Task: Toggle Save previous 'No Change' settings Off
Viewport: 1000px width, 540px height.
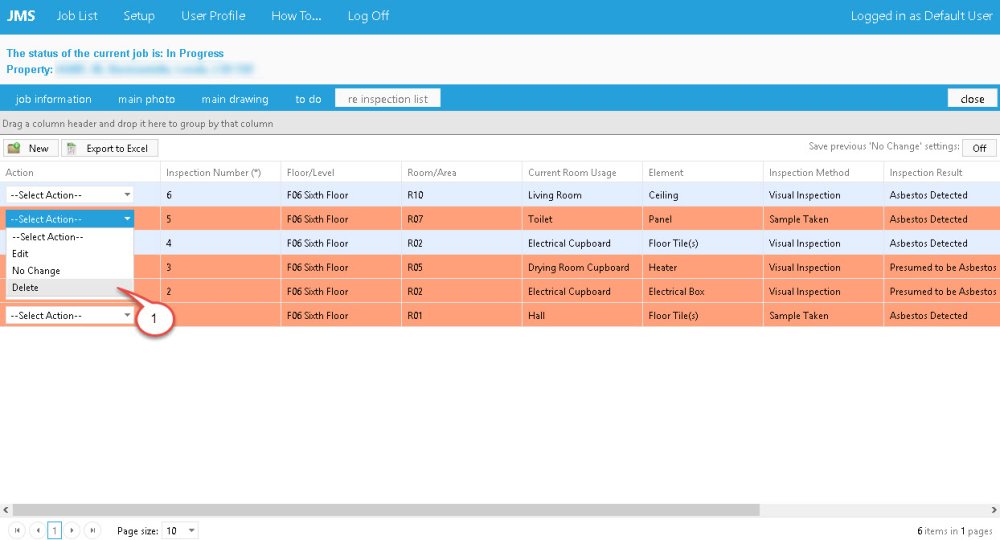Action: 979,148
